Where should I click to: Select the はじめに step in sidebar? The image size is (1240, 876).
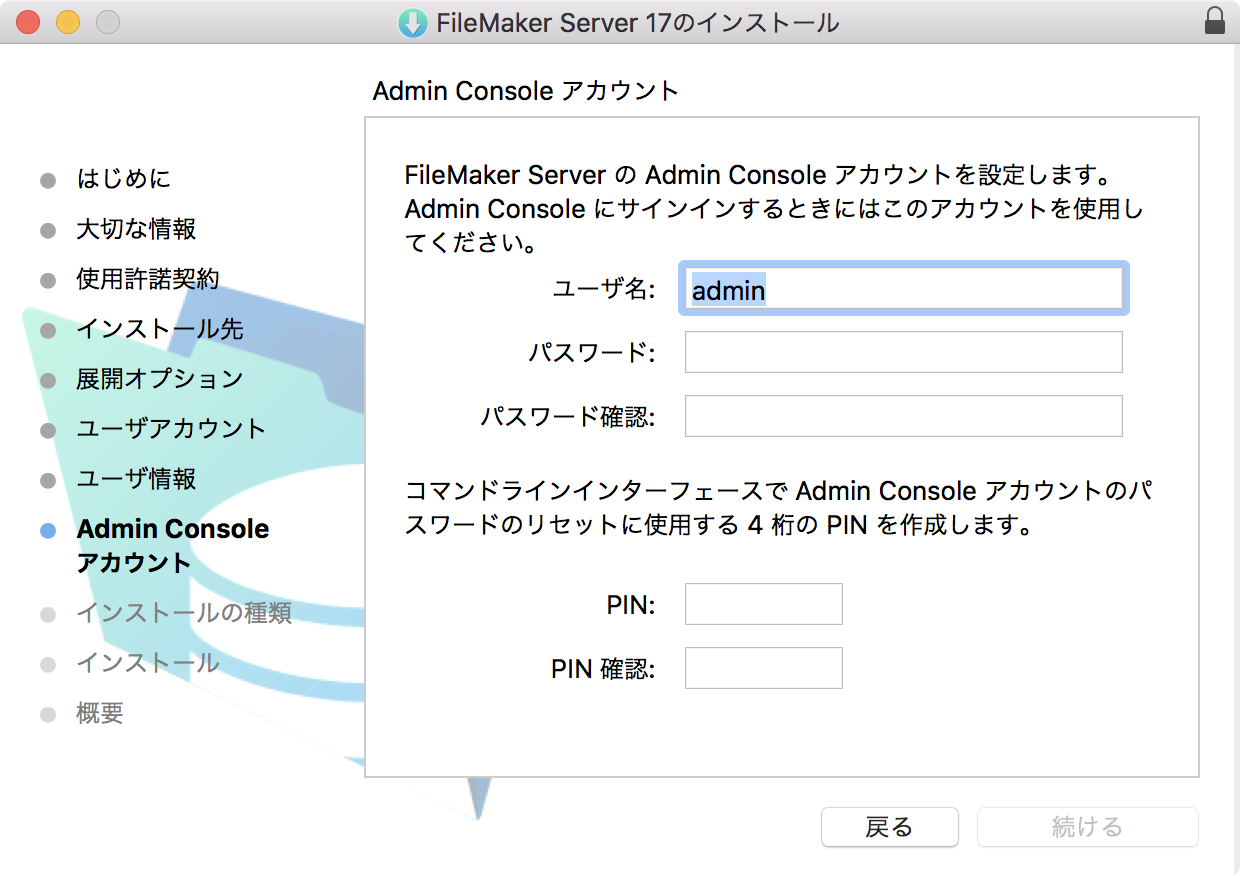pos(123,179)
